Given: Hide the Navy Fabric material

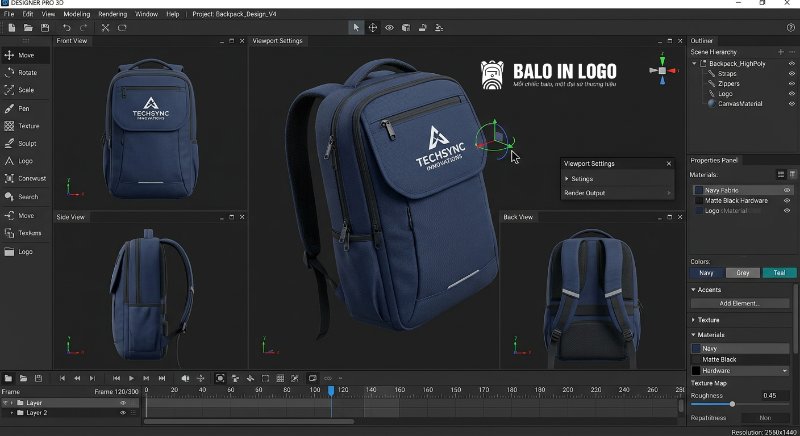Looking at the screenshot, I should (787, 189).
